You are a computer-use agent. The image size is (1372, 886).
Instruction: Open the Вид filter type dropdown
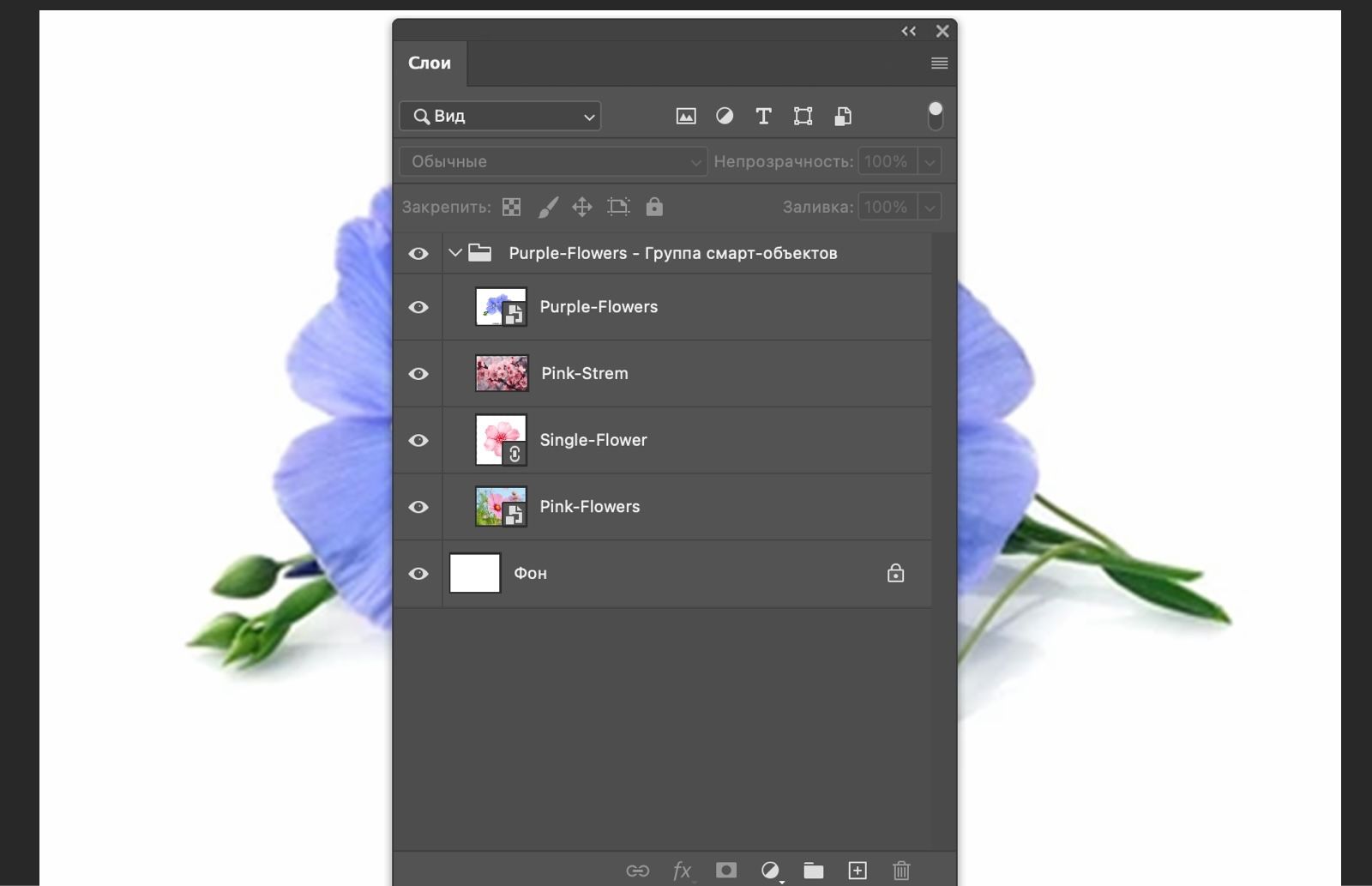point(500,116)
